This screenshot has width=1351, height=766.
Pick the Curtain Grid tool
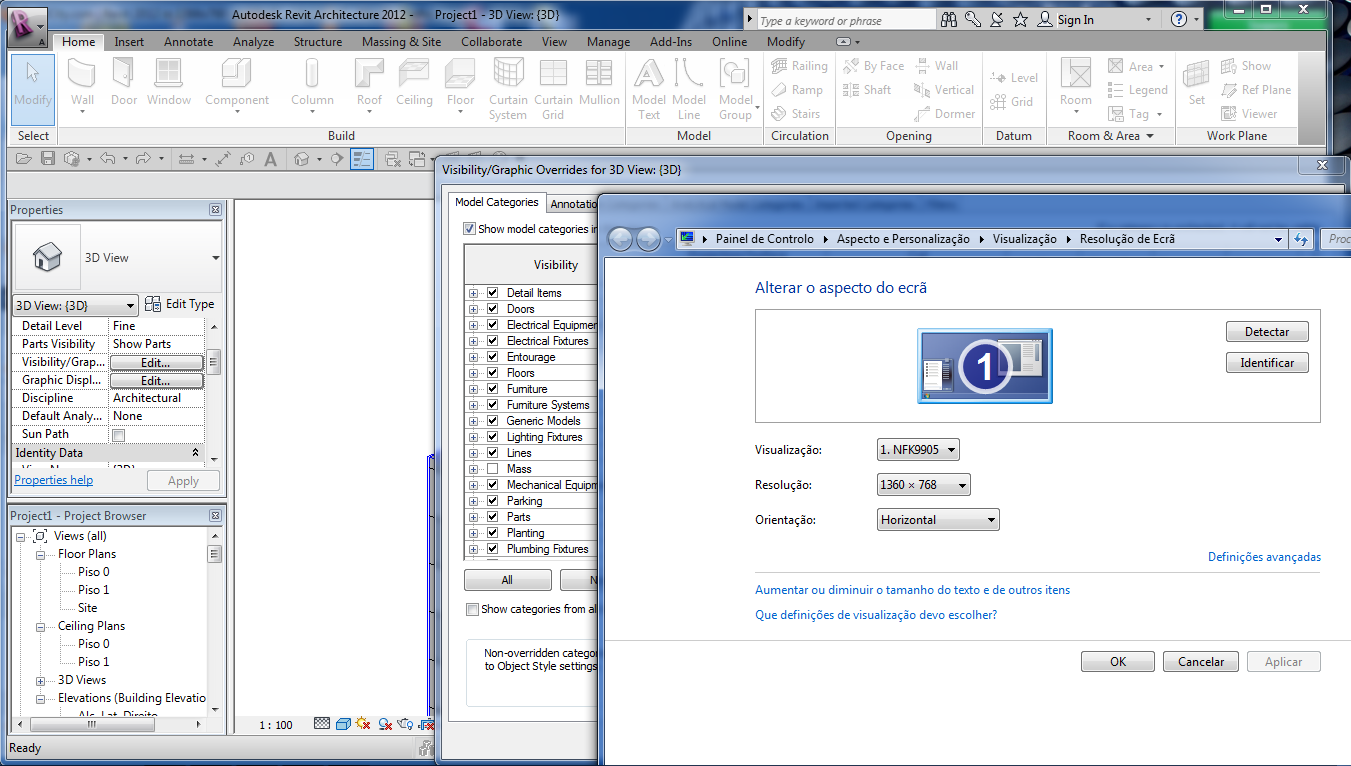point(553,89)
